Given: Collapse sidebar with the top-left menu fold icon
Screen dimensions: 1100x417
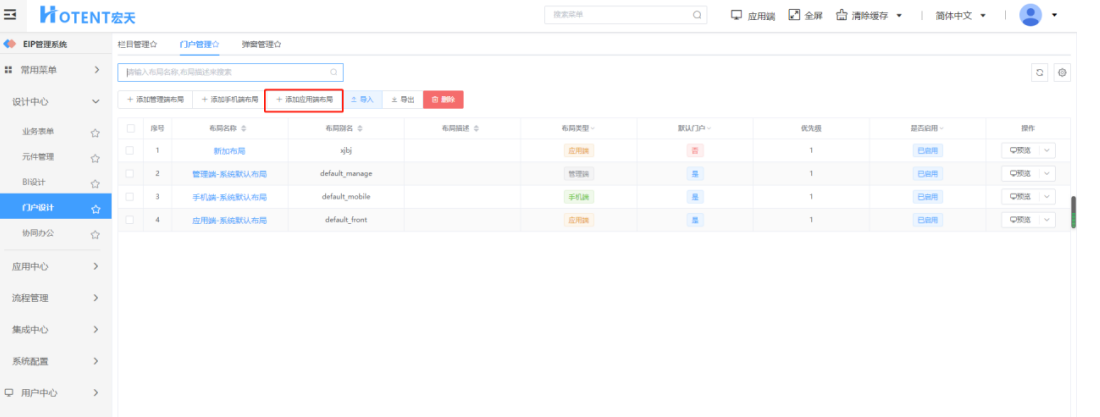Looking at the screenshot, I should (10, 14).
